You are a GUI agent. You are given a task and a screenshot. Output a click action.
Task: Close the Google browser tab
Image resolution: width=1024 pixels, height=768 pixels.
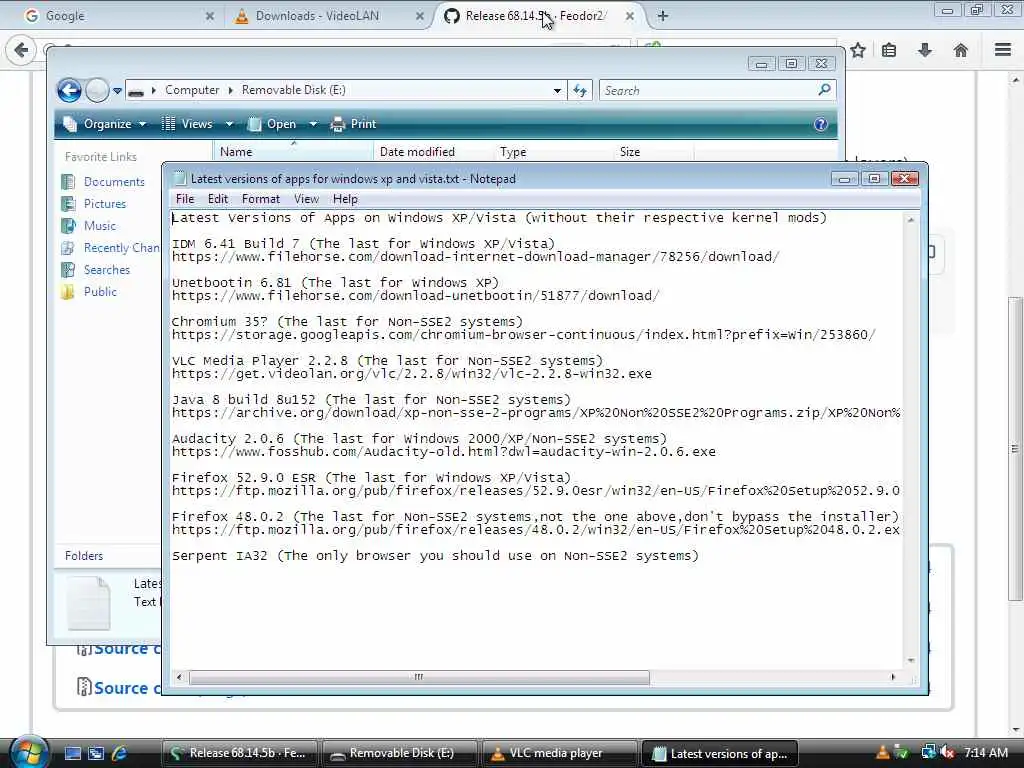click(x=210, y=16)
